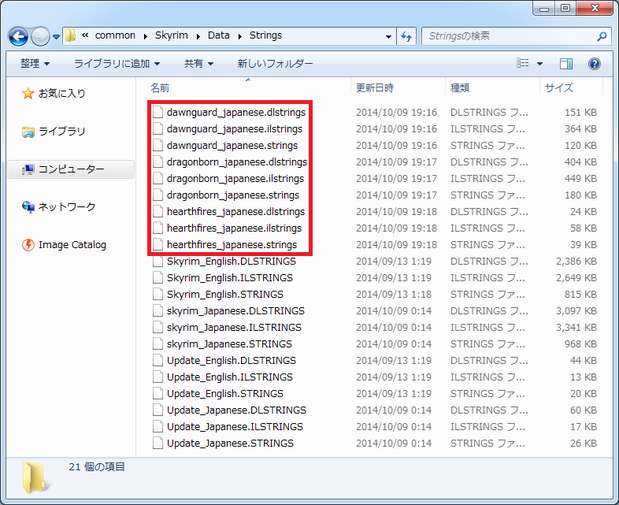
Task: Select file hearthfires_japanese.strings
Action: pyautogui.click(x=232, y=245)
